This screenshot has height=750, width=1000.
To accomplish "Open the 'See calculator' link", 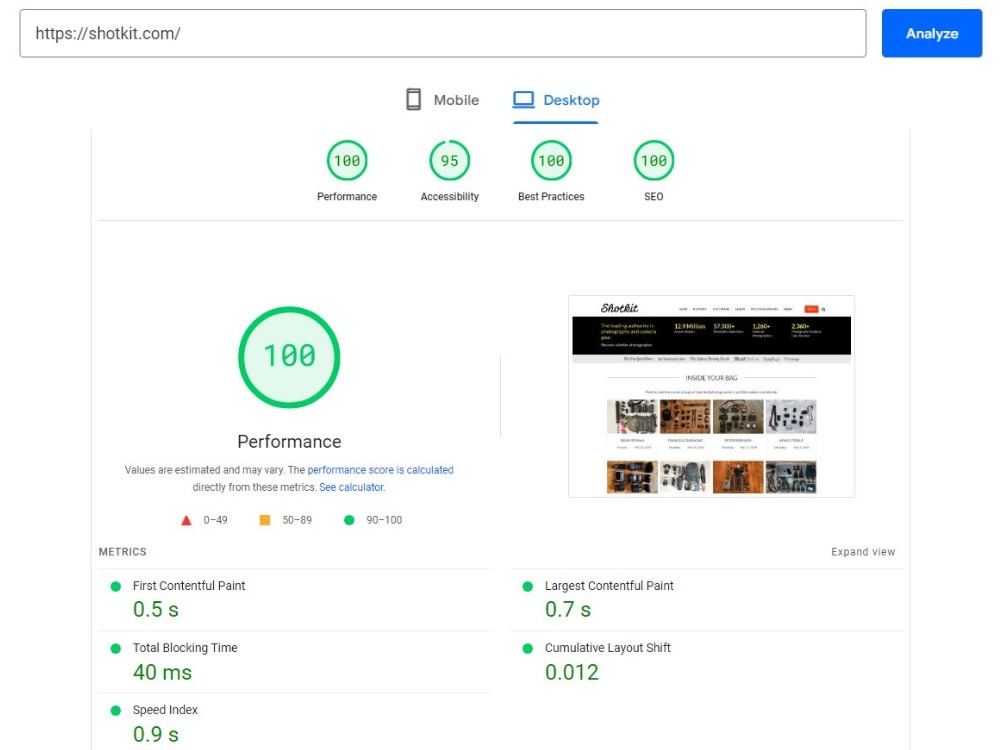I will (x=351, y=487).
